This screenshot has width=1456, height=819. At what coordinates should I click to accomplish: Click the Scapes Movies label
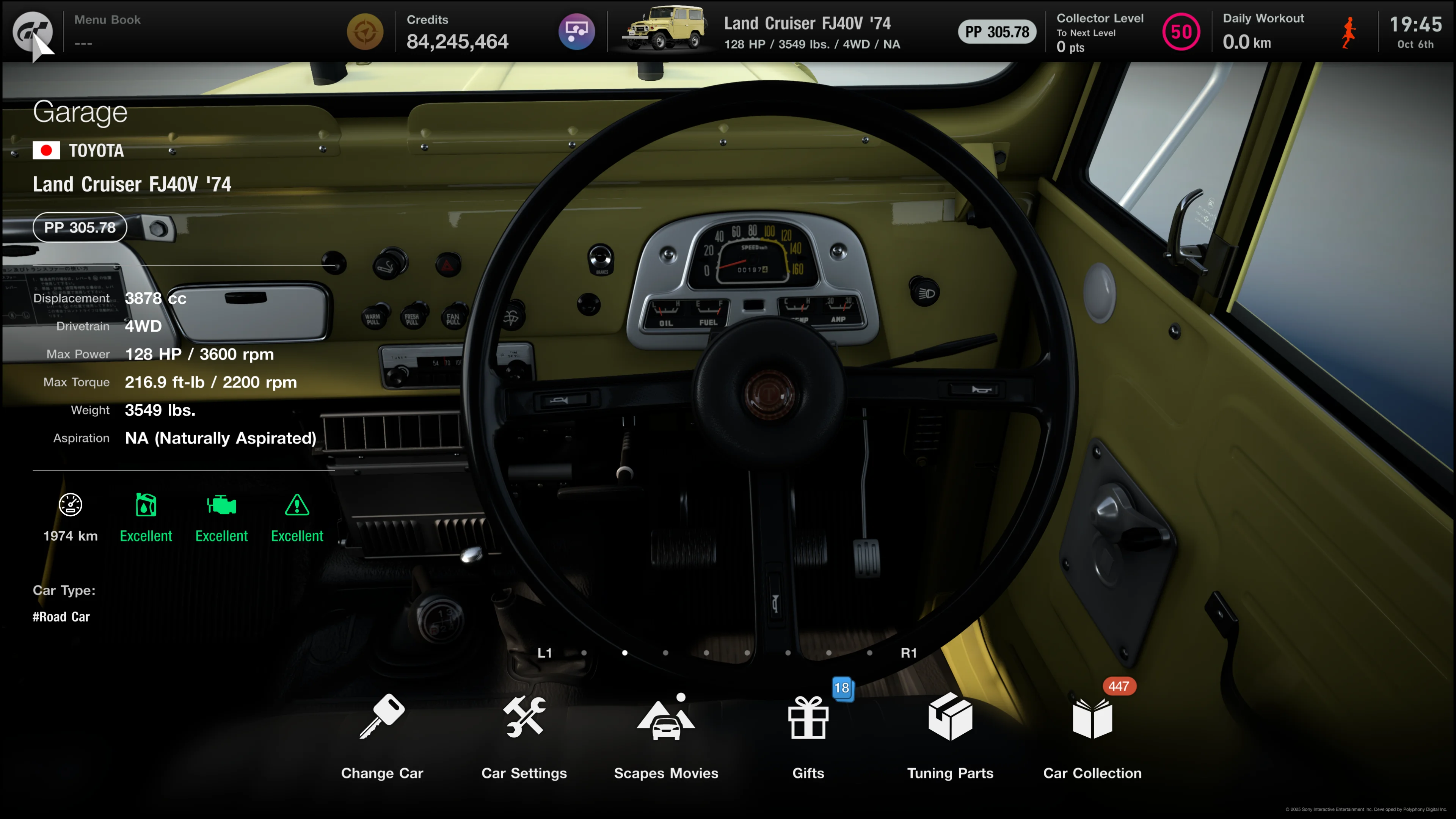click(666, 773)
